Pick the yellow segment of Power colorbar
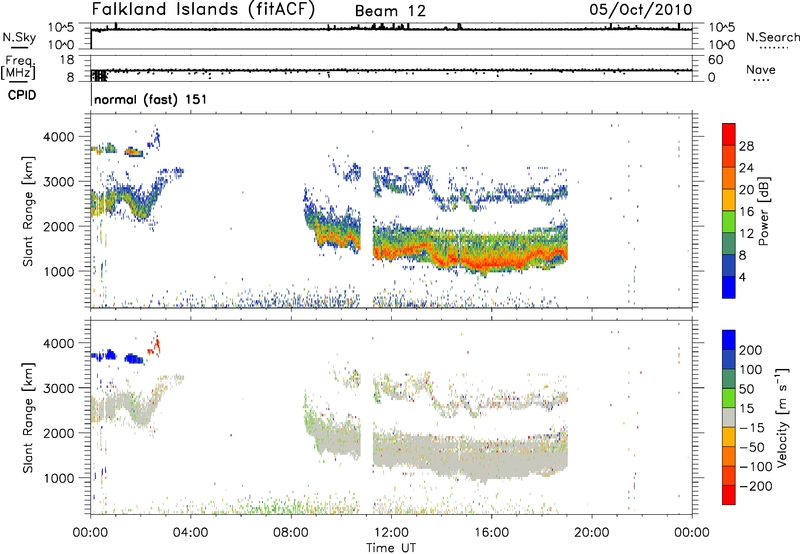The height and width of the screenshot is (554, 800). [729, 200]
